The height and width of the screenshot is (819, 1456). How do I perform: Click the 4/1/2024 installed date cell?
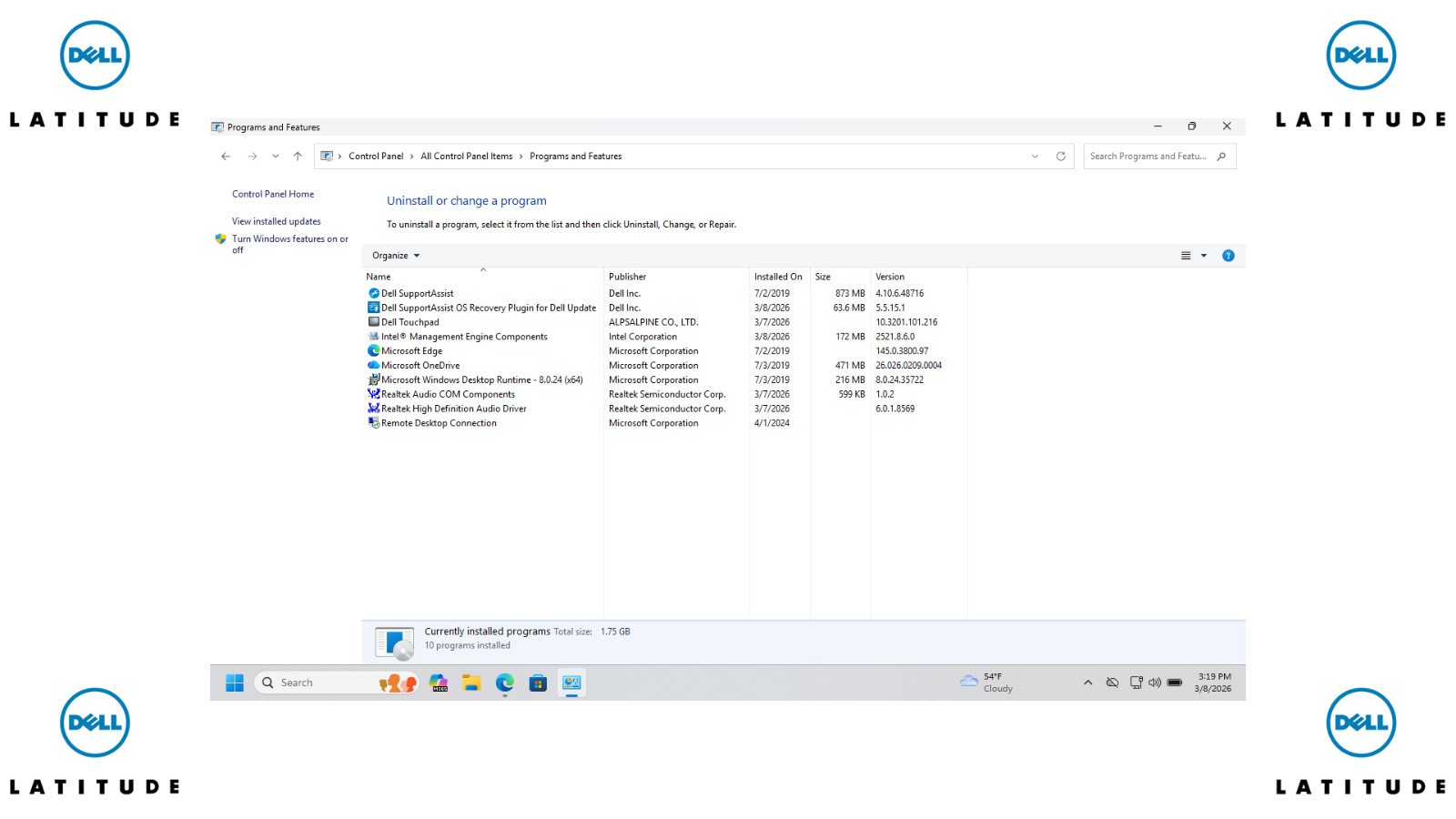click(x=772, y=423)
